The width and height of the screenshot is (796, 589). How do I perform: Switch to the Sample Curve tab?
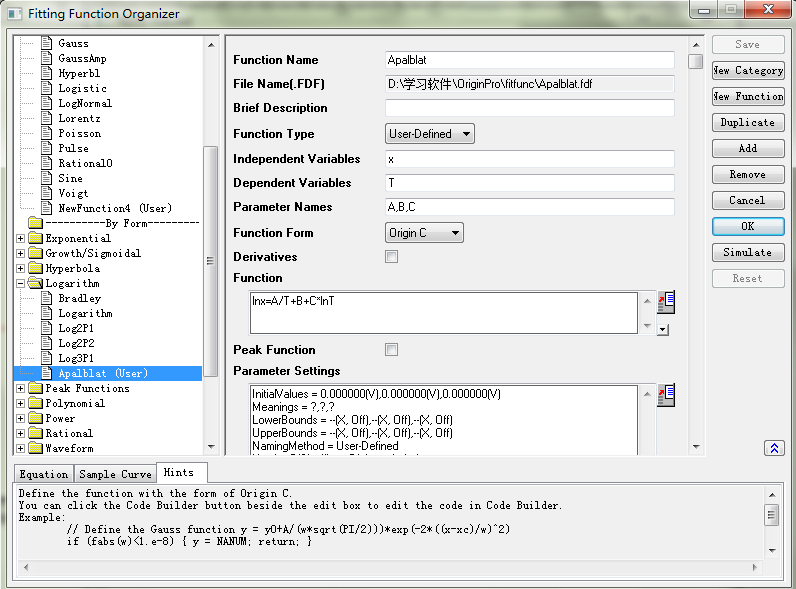pos(115,474)
